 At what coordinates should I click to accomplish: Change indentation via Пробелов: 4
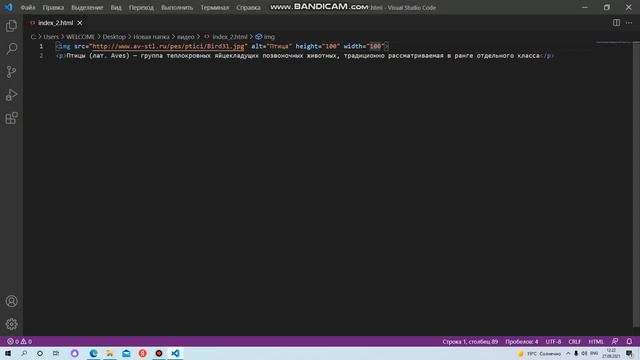[522, 341]
